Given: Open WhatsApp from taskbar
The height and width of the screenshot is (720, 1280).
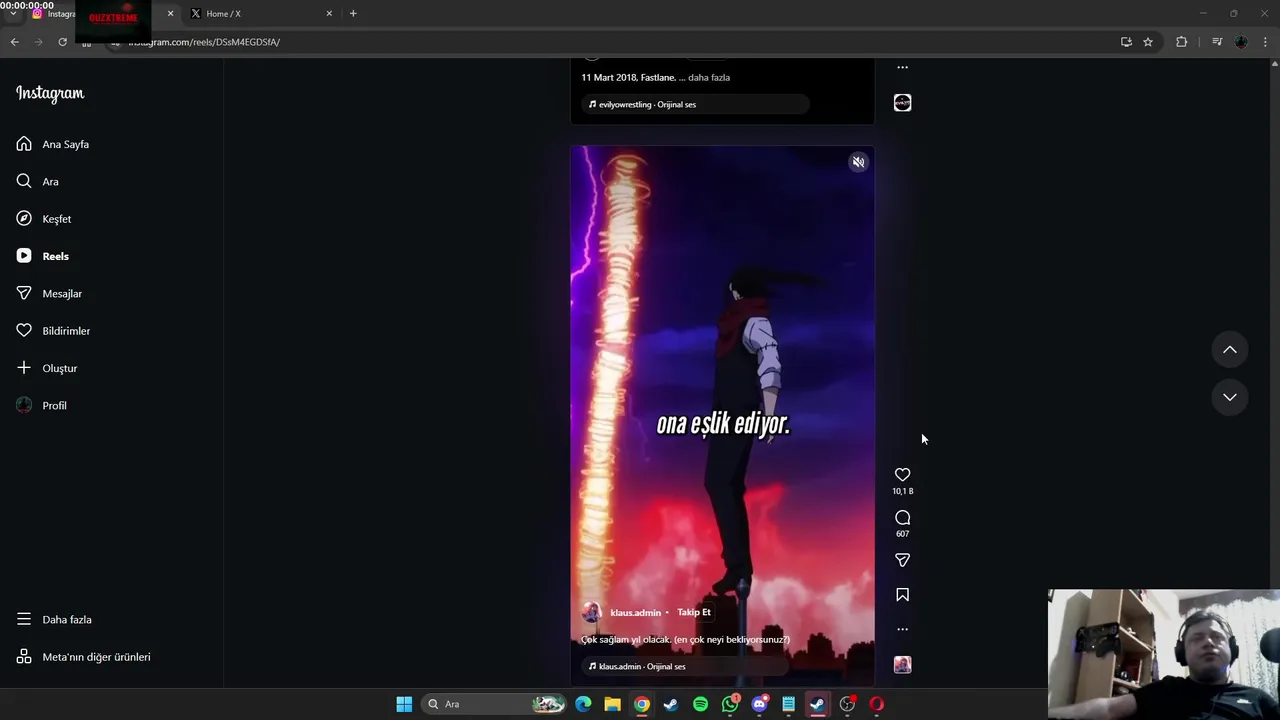Looking at the screenshot, I should (730, 704).
